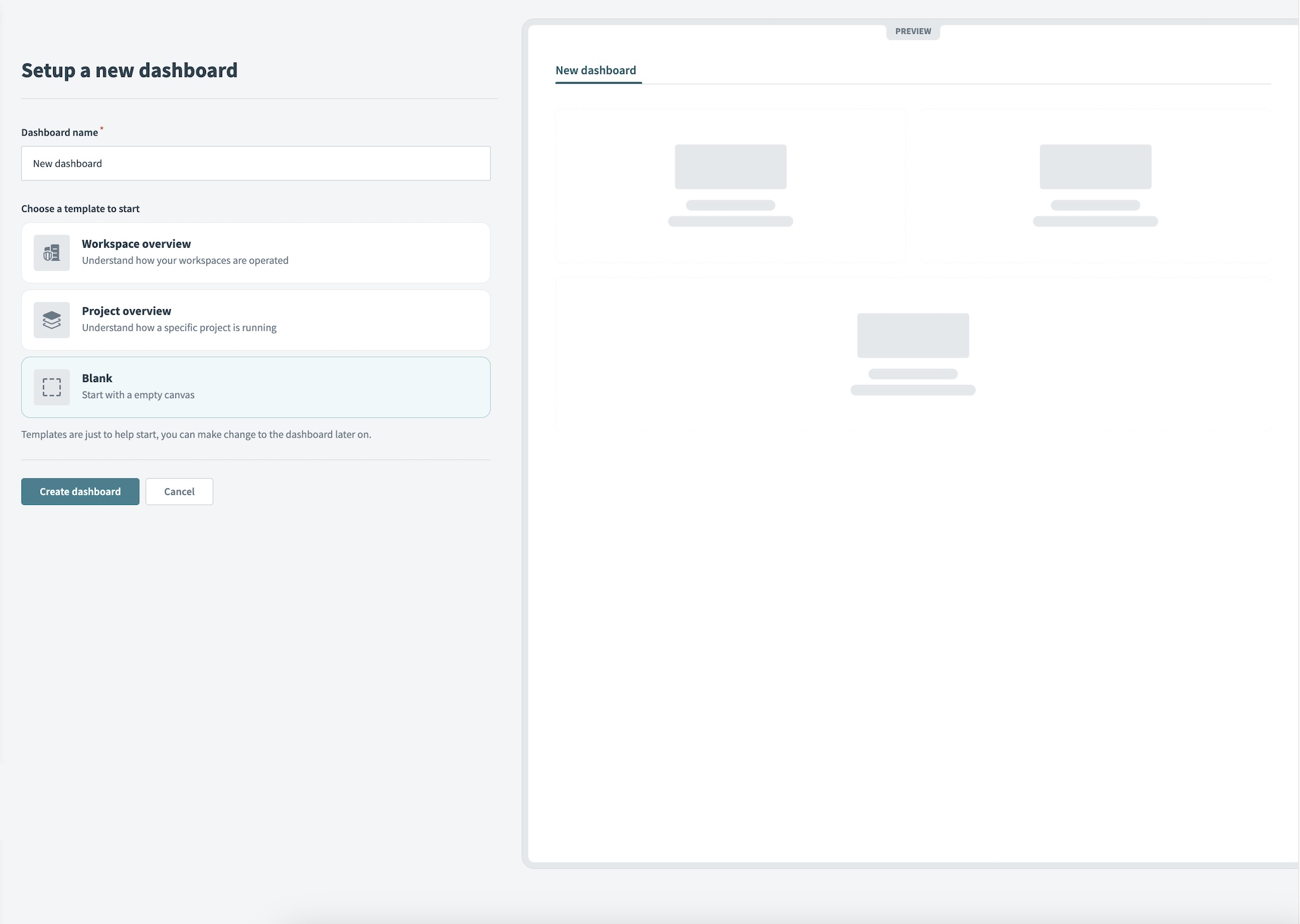The height and width of the screenshot is (924, 1300).
Task: Click the Project overview title text
Action: (127, 311)
